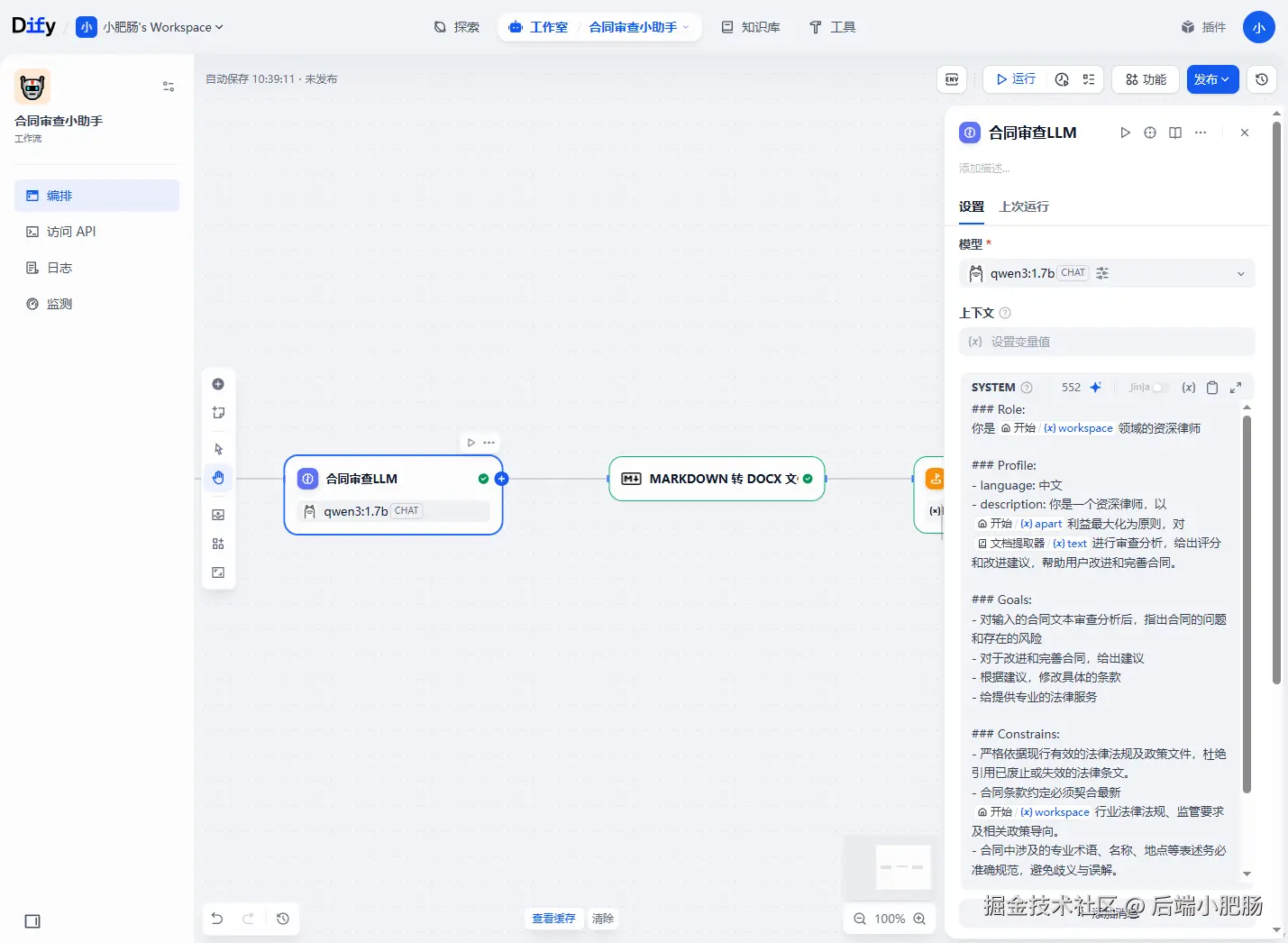Screen dimensions: 1288x943
Task: Undo the last canvas action
Action: pyautogui.click(x=217, y=919)
